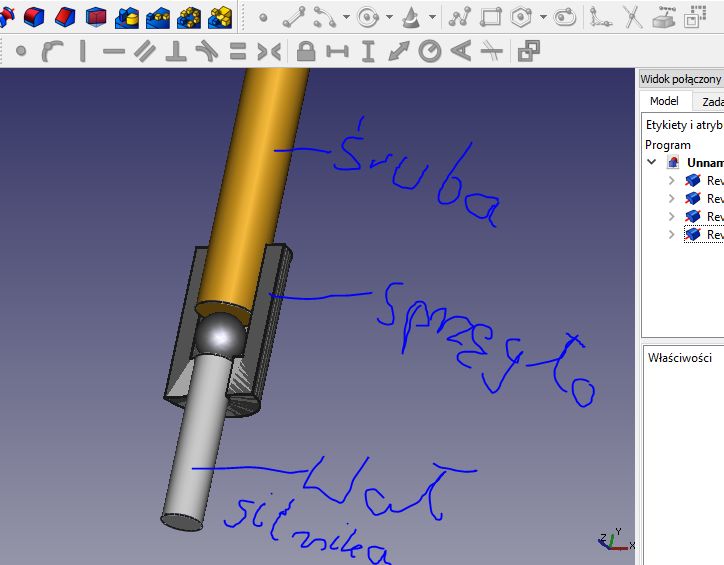The height and width of the screenshot is (565, 724).
Task: Click the 'Program' label in tree
Action: click(x=668, y=145)
